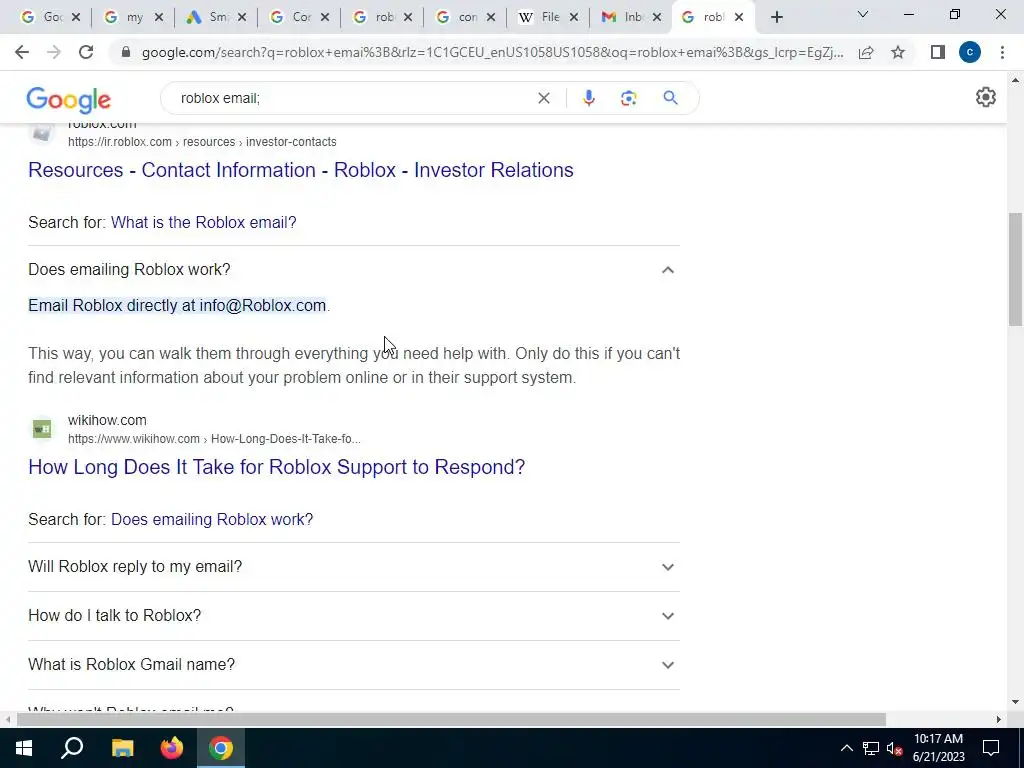Open Resources Contact Information Investor Relations result

(x=301, y=170)
